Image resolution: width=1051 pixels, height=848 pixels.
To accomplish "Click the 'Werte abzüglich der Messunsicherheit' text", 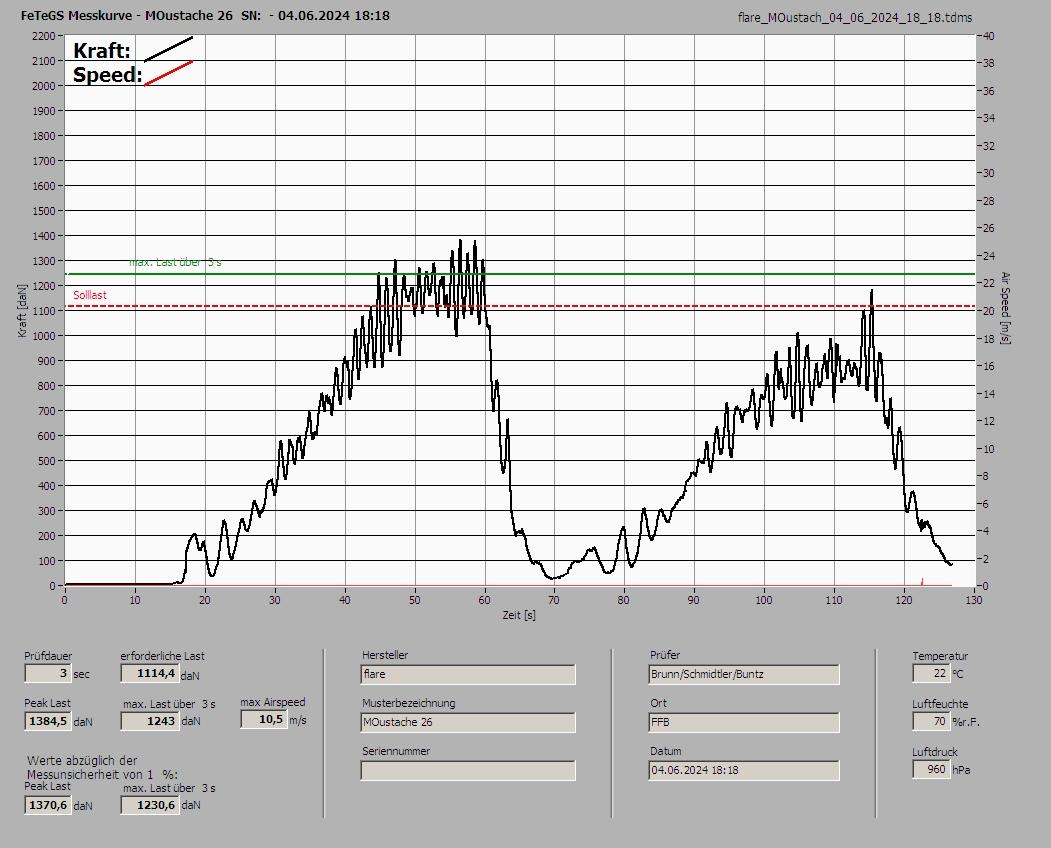I will pos(102,767).
